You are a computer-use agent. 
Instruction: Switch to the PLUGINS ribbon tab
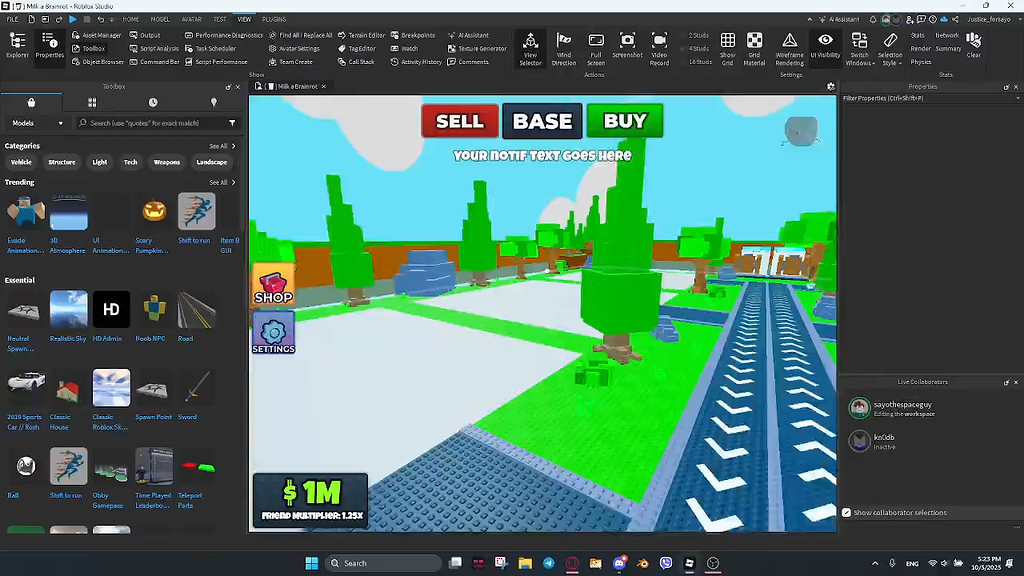point(274,20)
